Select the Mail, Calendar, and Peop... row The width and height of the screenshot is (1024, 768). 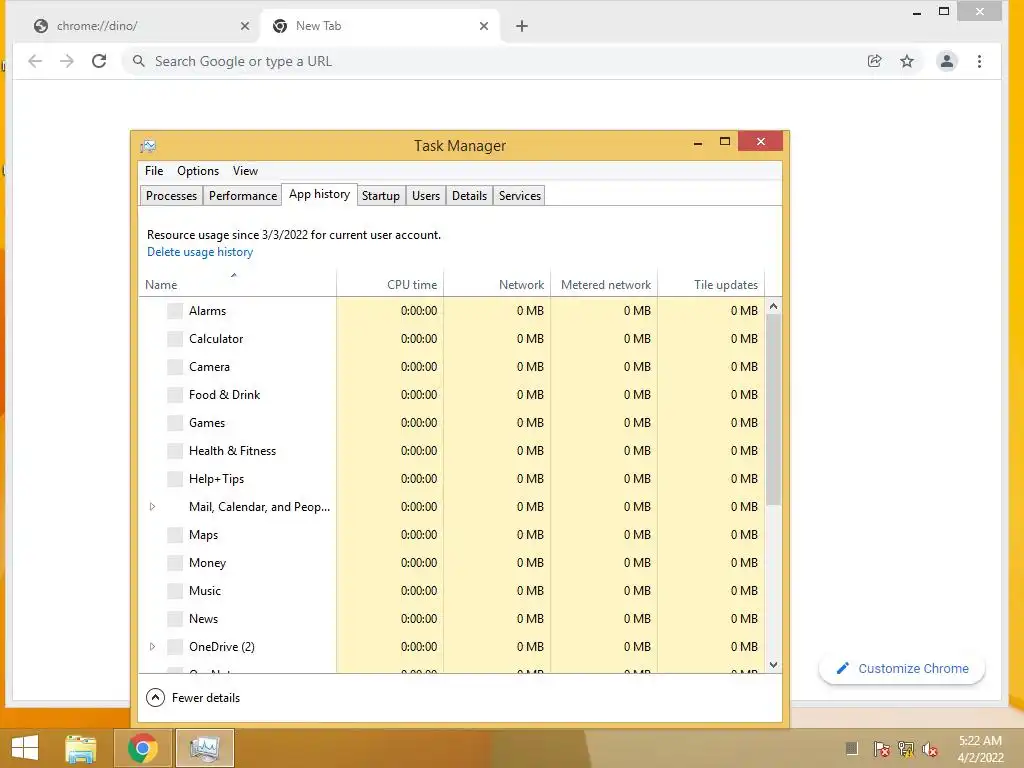tap(451, 507)
